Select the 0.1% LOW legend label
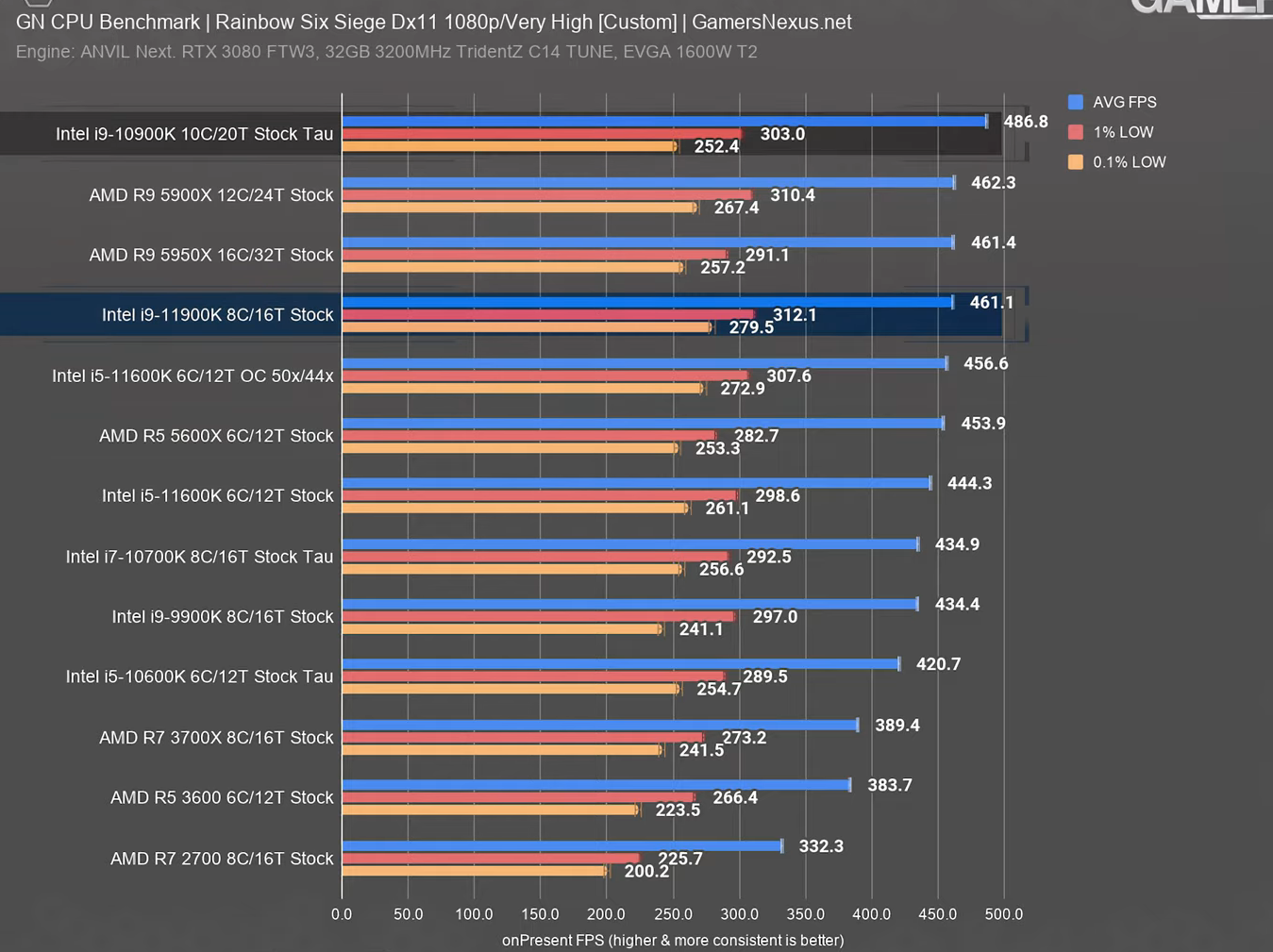 click(1129, 162)
